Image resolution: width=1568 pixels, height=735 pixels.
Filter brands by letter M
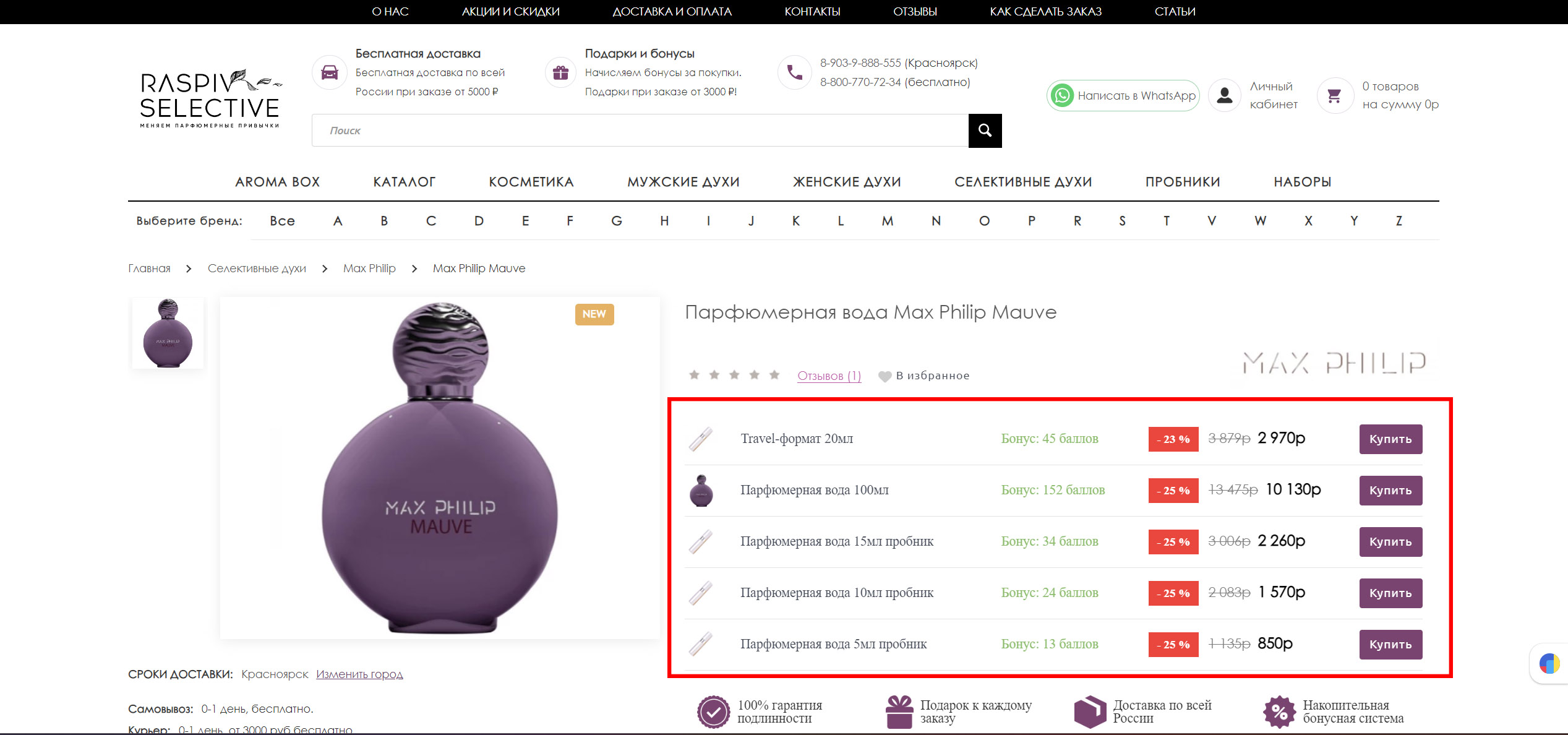(888, 221)
